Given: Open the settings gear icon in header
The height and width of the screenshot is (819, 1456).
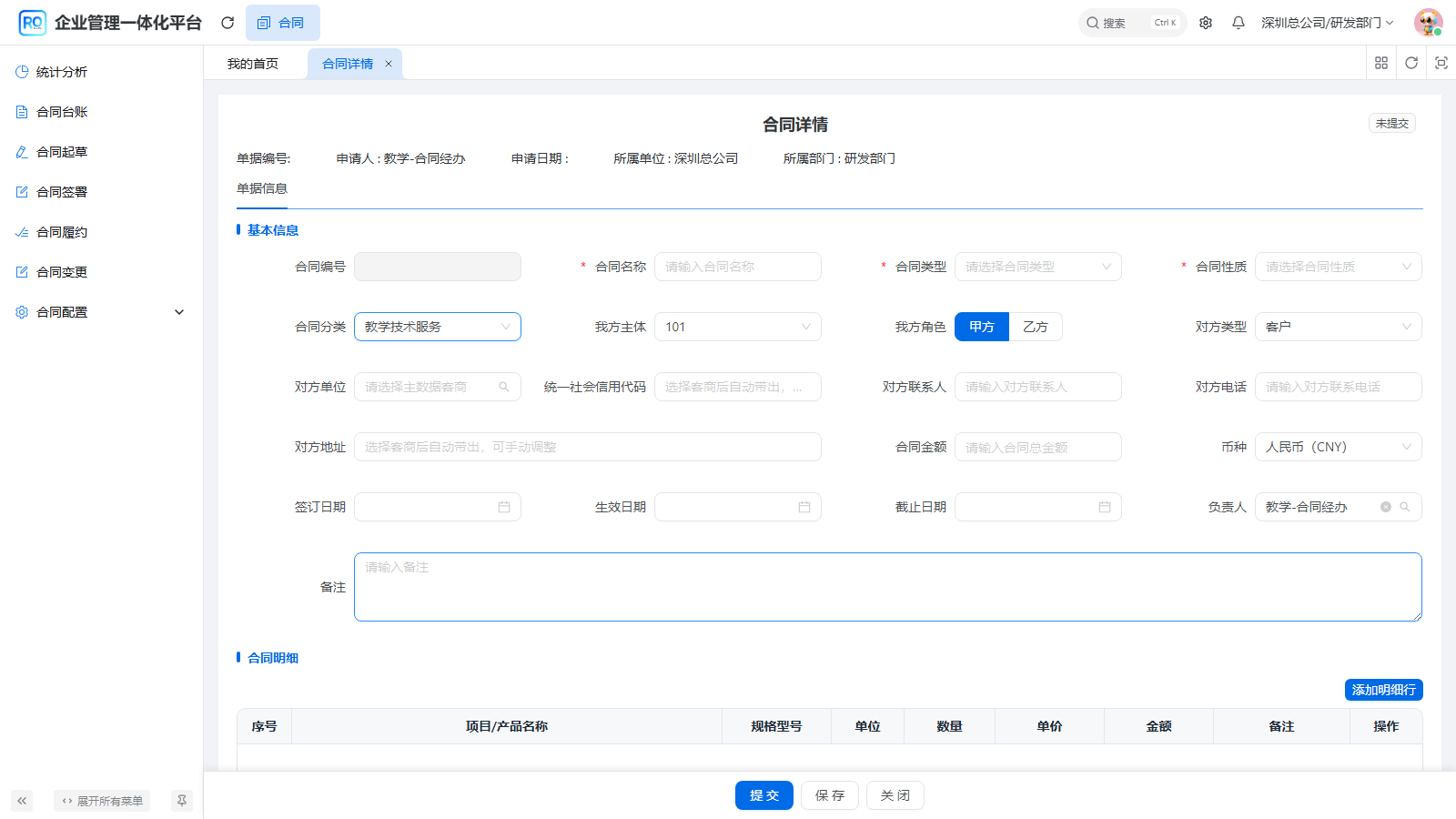Looking at the screenshot, I should coord(1206,23).
